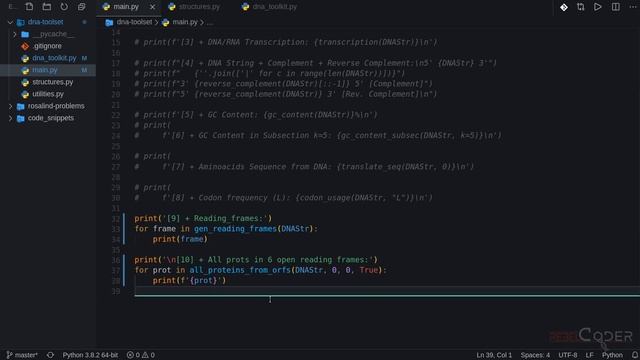
Task: Select main.py in the explorer tree
Action: (45, 70)
